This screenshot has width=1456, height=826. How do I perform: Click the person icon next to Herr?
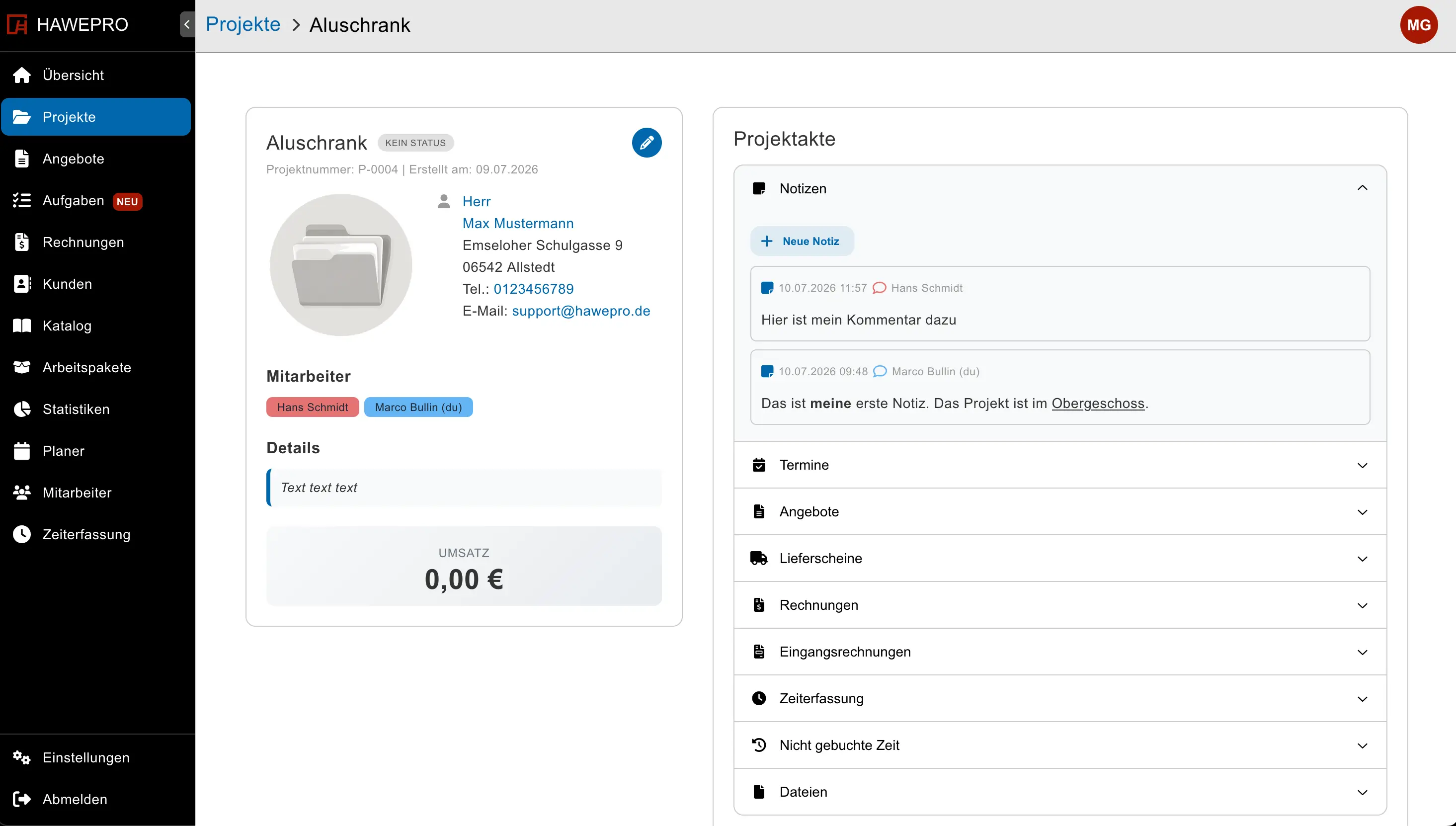(x=444, y=201)
